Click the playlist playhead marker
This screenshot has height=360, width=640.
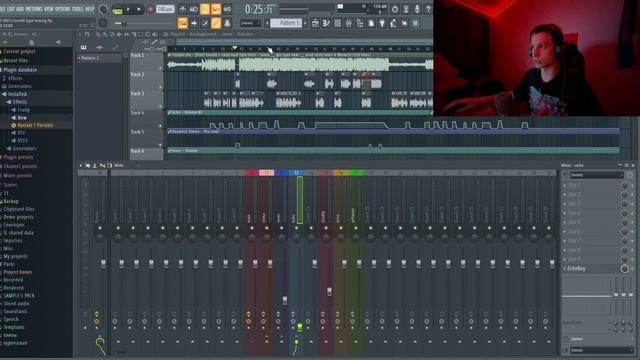tap(235, 48)
